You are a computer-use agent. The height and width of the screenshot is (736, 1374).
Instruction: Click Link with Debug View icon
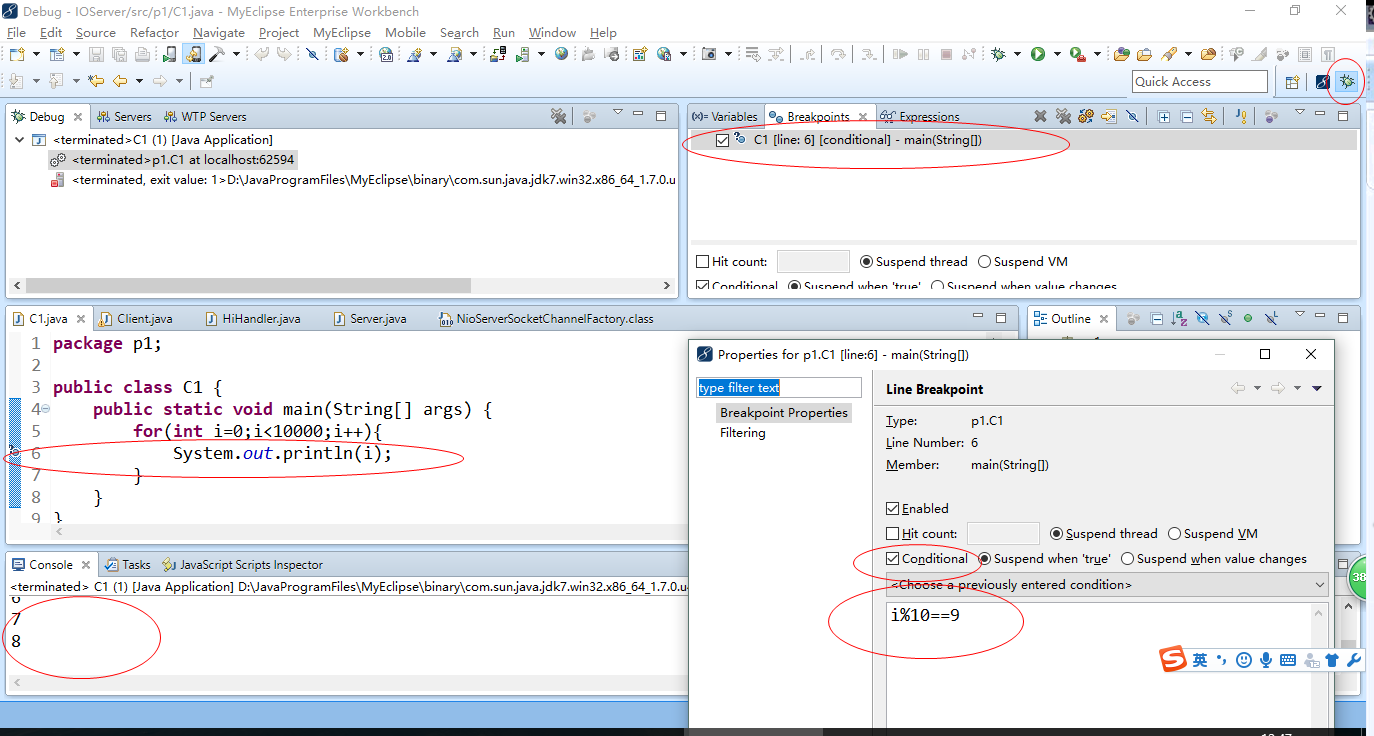pos(1209,117)
